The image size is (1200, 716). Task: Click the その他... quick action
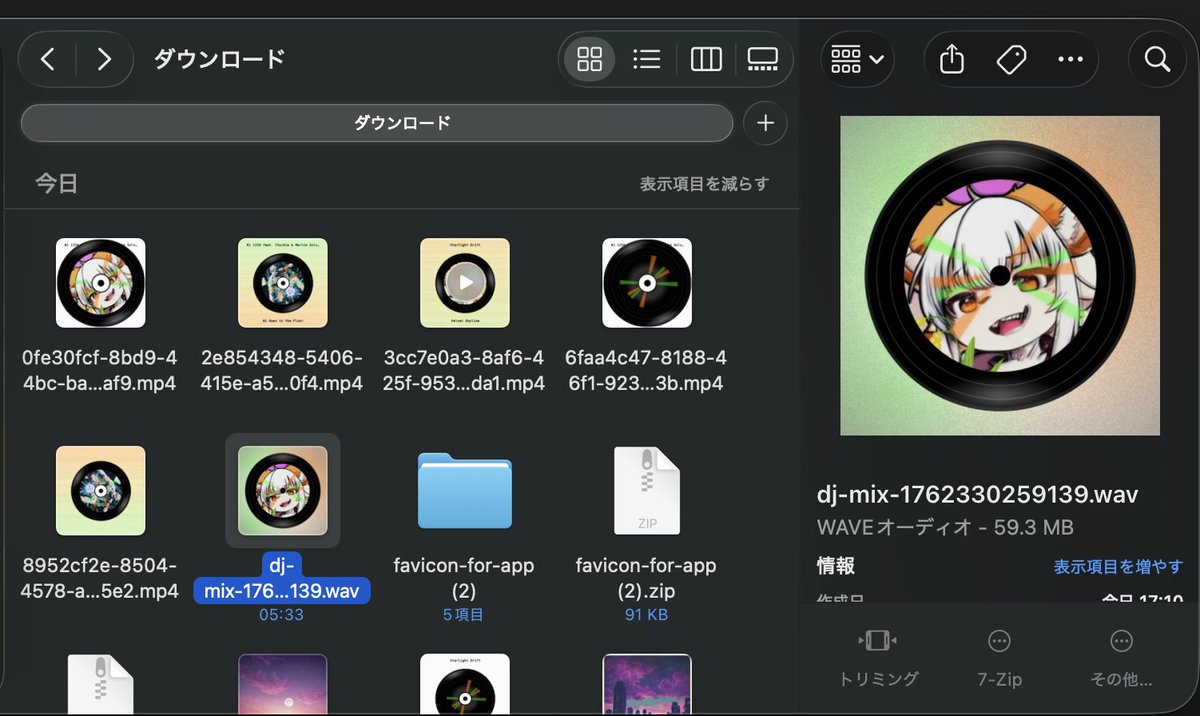click(1121, 658)
